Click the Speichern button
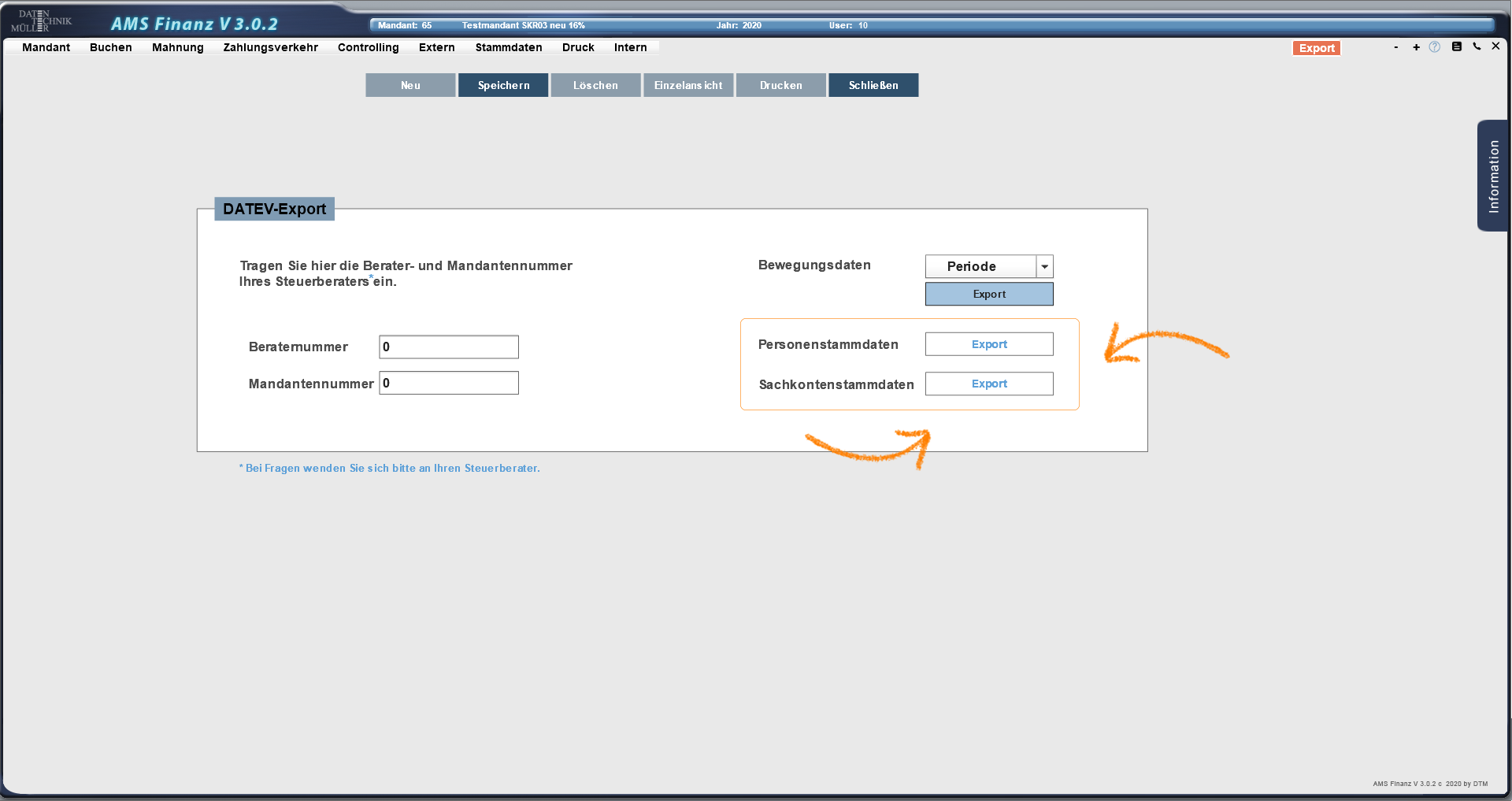This screenshot has width=1512, height=801. [502, 85]
